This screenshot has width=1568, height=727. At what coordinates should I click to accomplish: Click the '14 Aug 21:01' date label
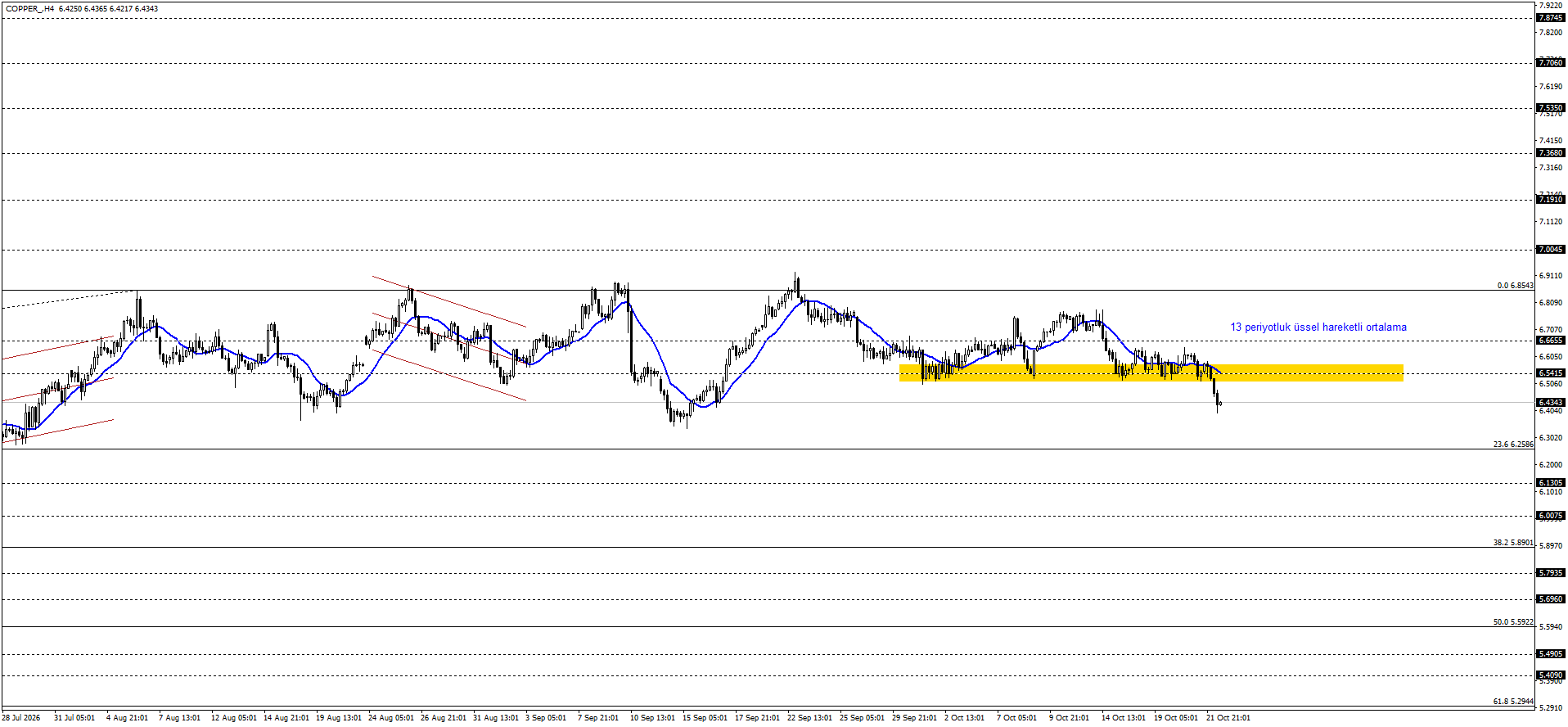pos(286,718)
